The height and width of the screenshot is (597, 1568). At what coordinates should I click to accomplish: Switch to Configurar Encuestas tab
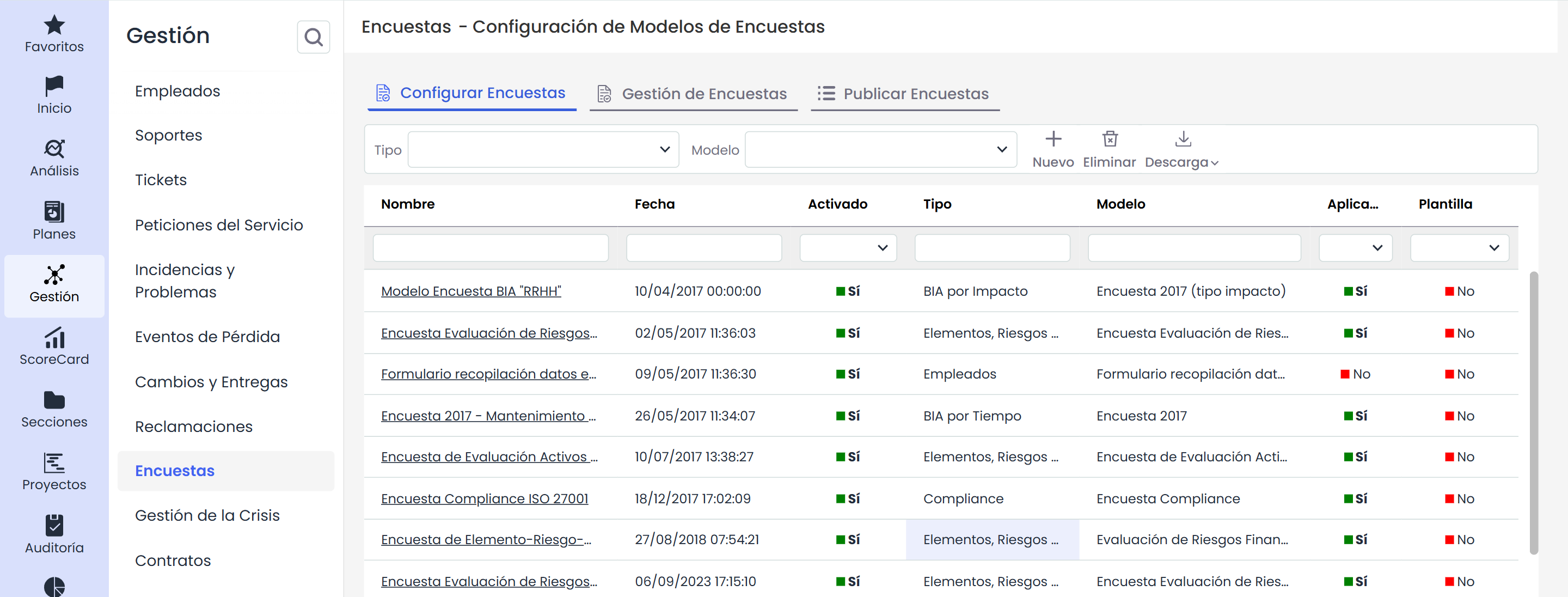point(471,93)
